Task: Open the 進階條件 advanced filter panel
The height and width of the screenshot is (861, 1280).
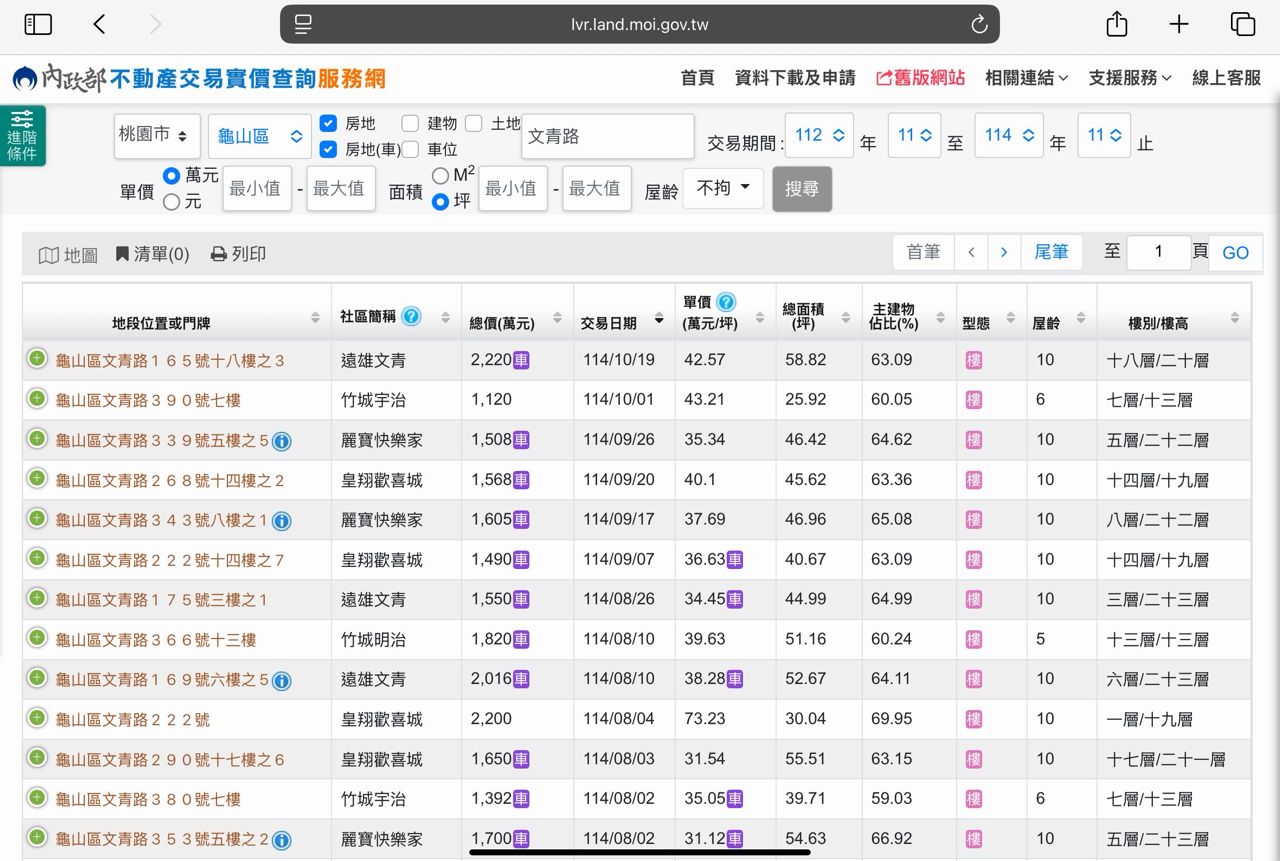Action: tap(22, 136)
